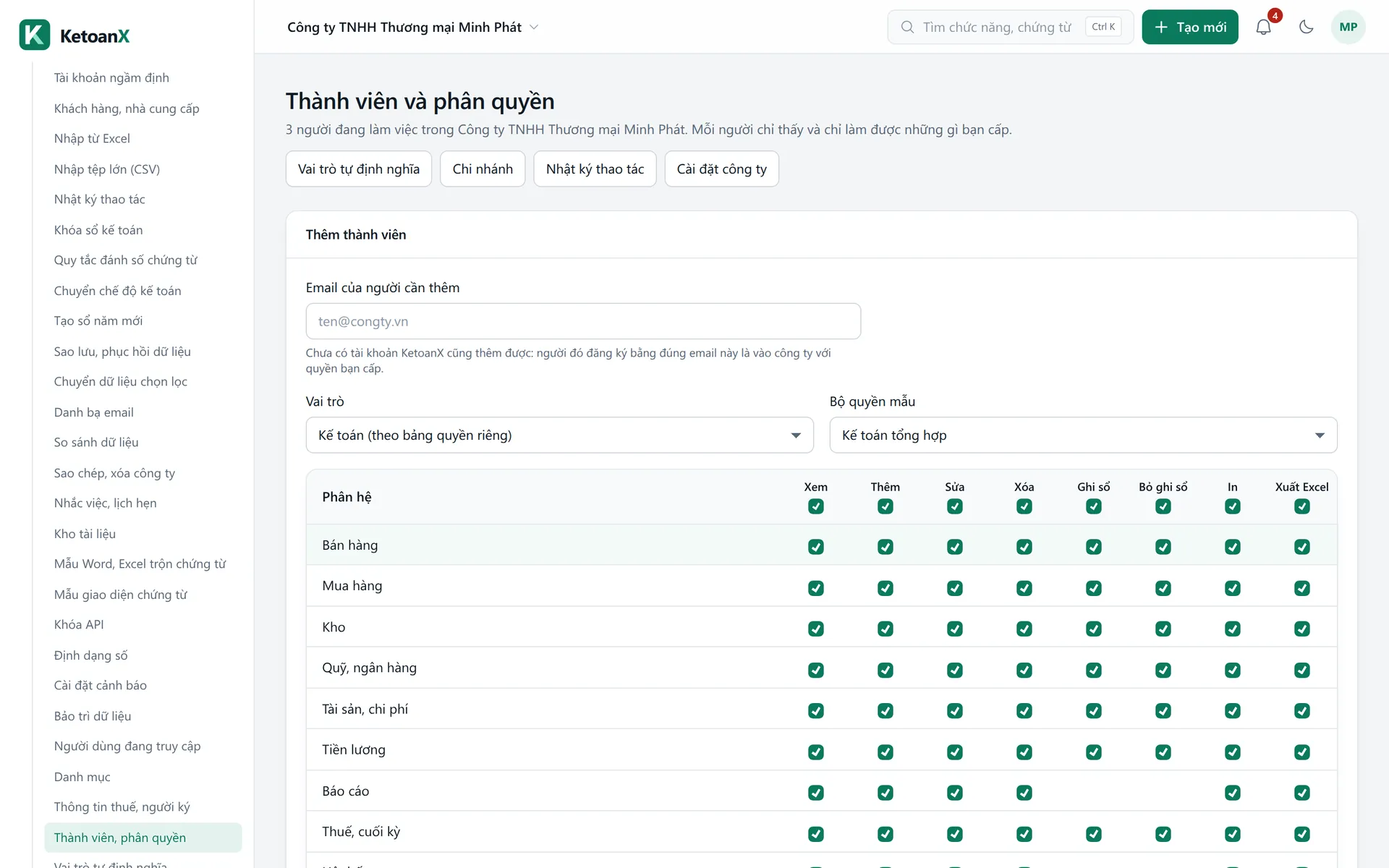Toggle dark mode moon icon
The image size is (1389, 868).
point(1306,27)
